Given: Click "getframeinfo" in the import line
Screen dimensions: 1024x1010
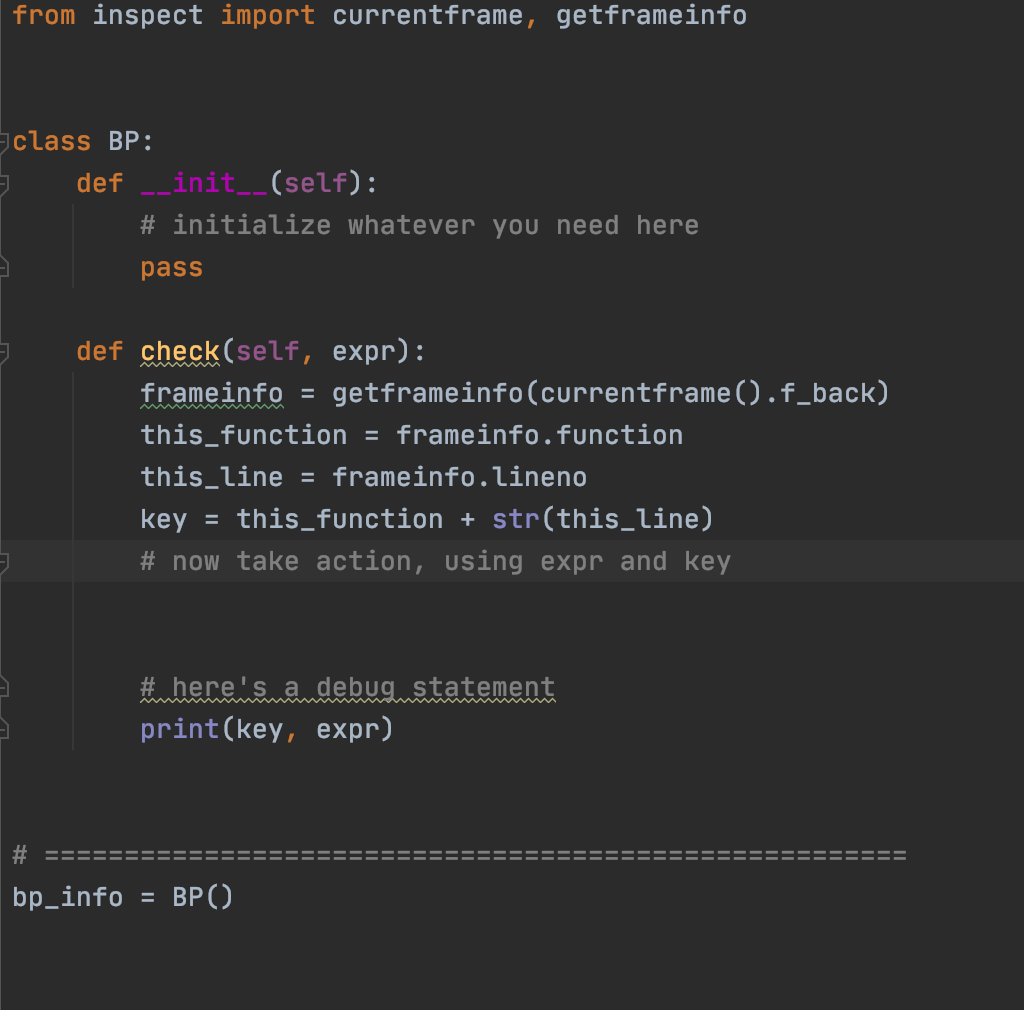Looking at the screenshot, I should (651, 15).
